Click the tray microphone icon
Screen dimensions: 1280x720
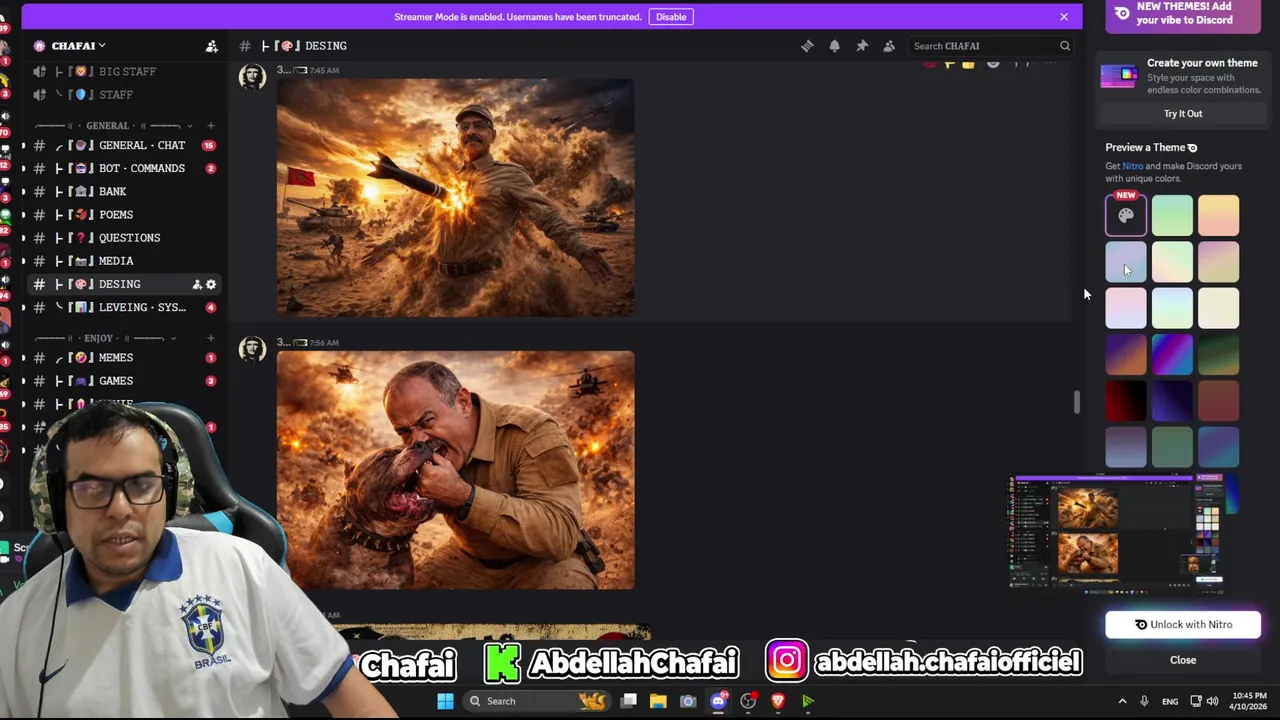1144,701
